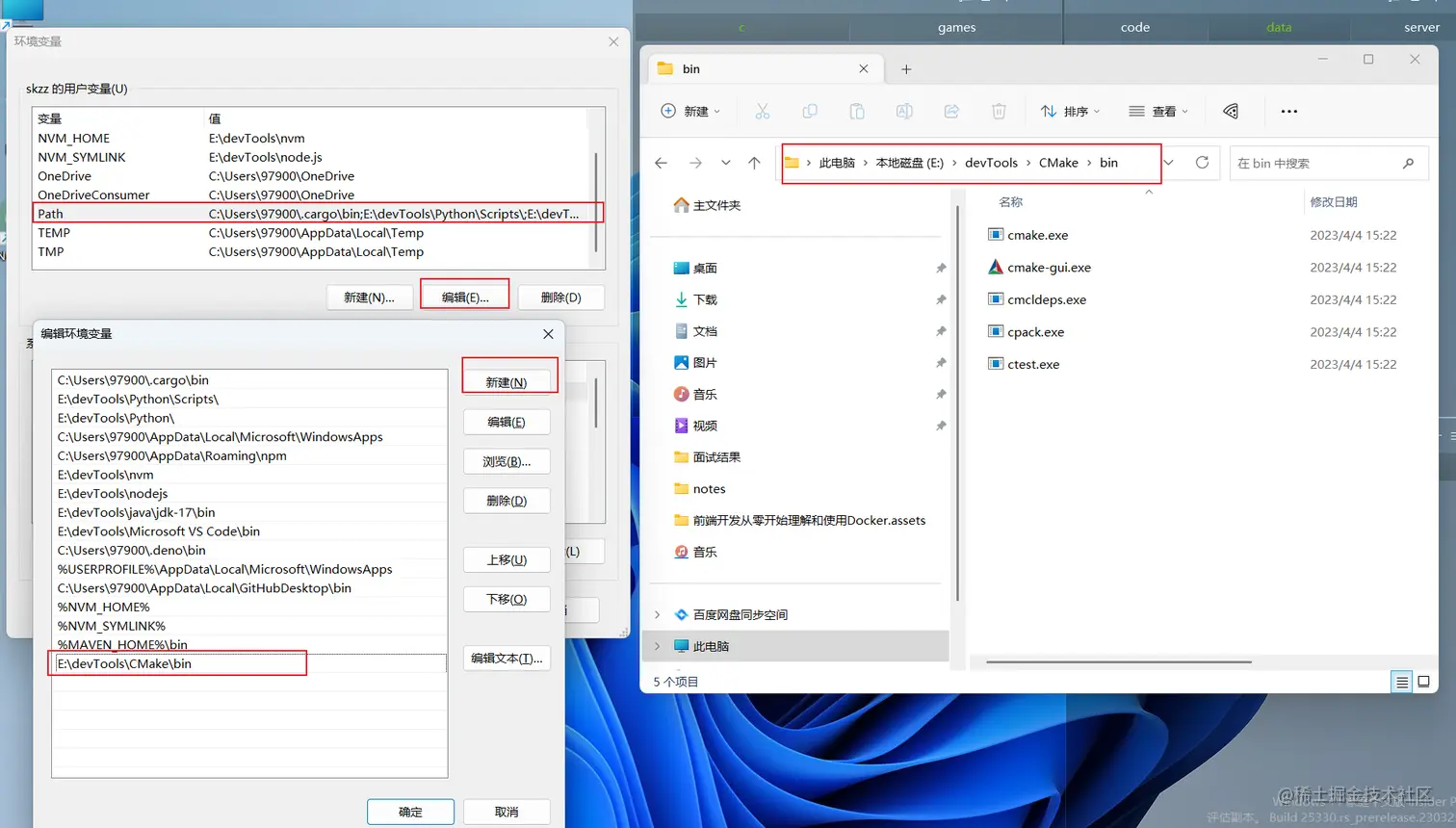Open Home (主文件夹) in Explorer sidebar

click(x=707, y=205)
